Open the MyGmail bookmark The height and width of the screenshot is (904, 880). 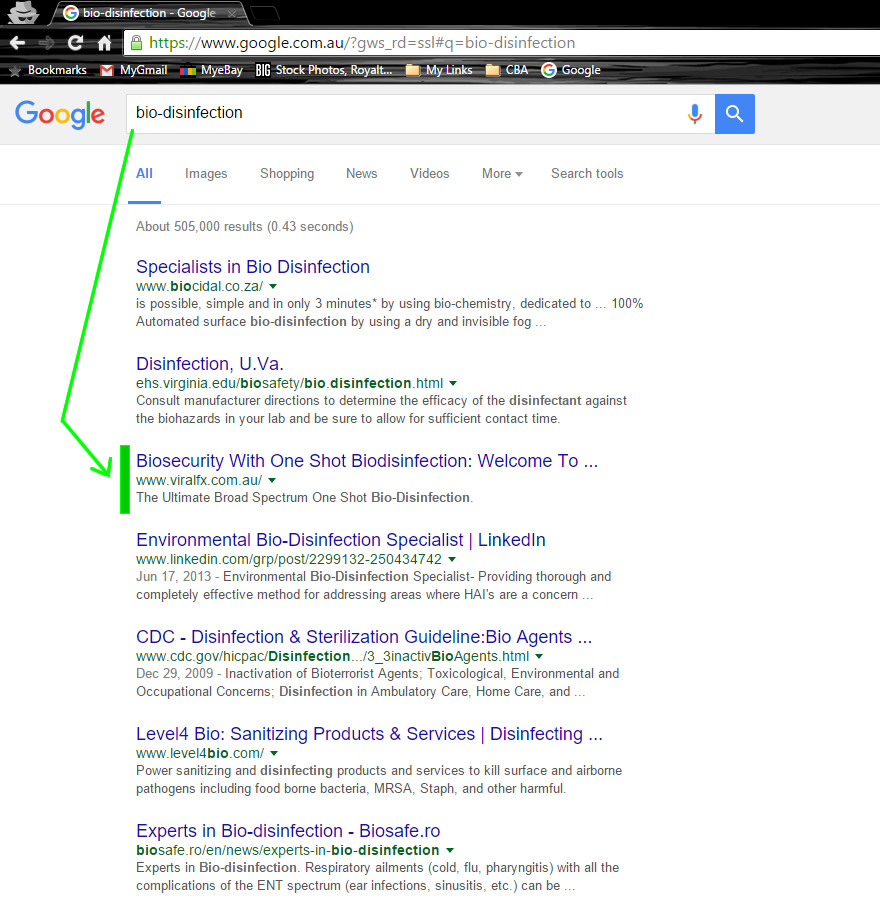pyautogui.click(x=134, y=70)
